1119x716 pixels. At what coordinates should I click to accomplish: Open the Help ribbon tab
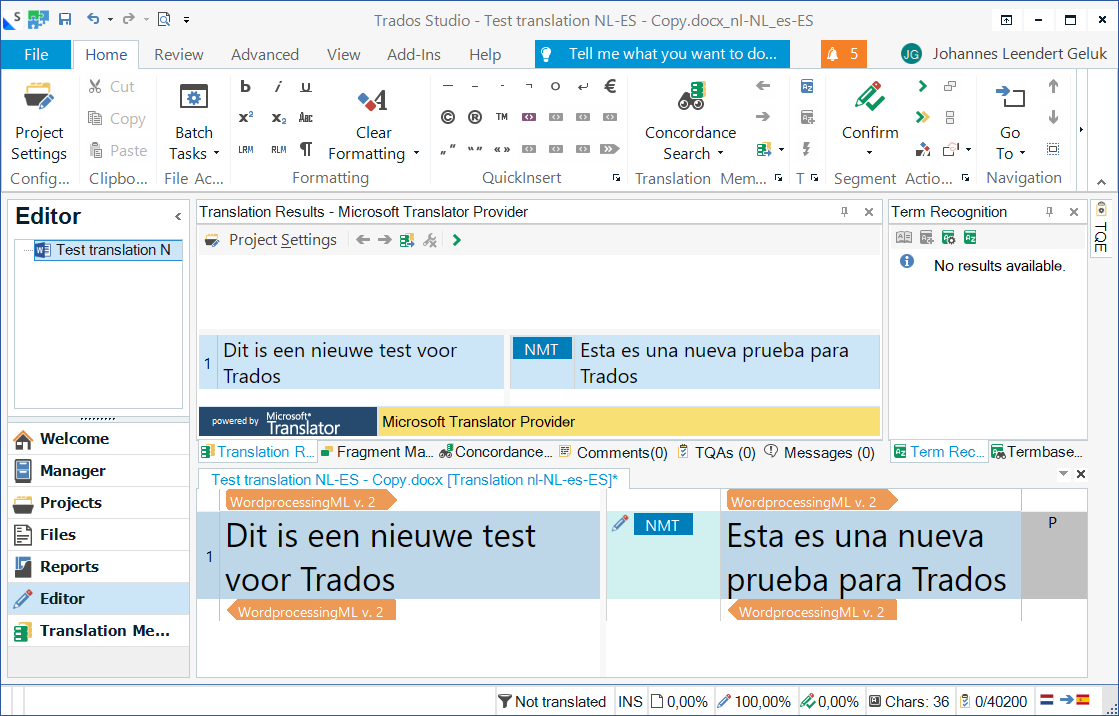(x=485, y=54)
